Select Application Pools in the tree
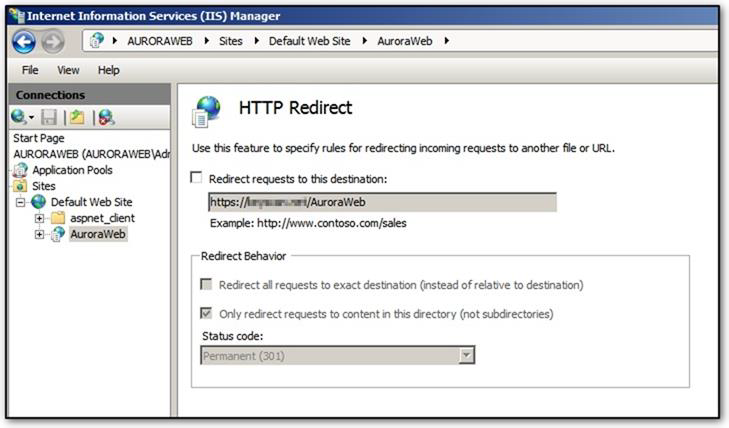The height and width of the screenshot is (428, 729). tap(71, 170)
